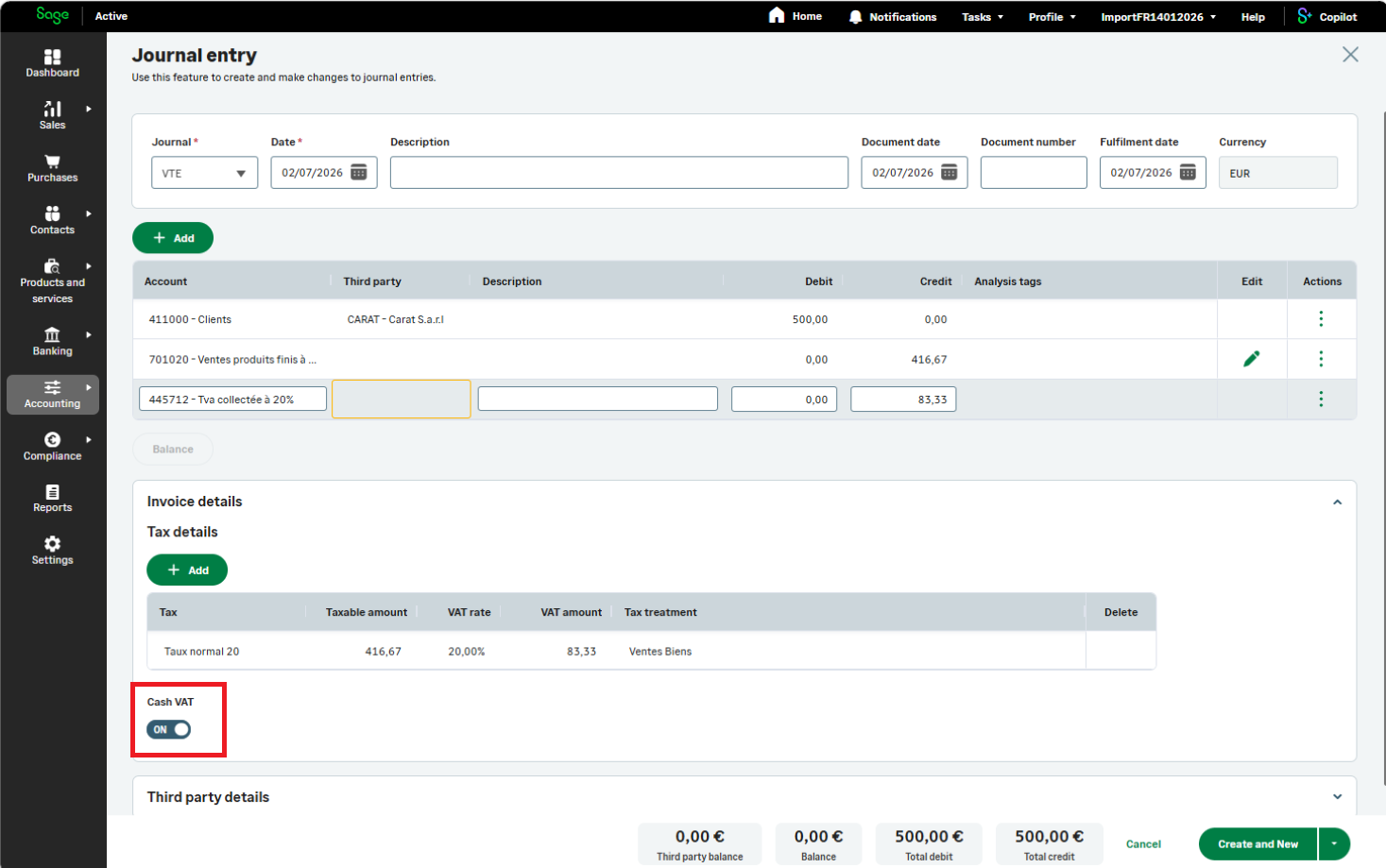This screenshot has height=868, width=1386.
Task: Click Add button under Tax details
Action: (x=187, y=570)
